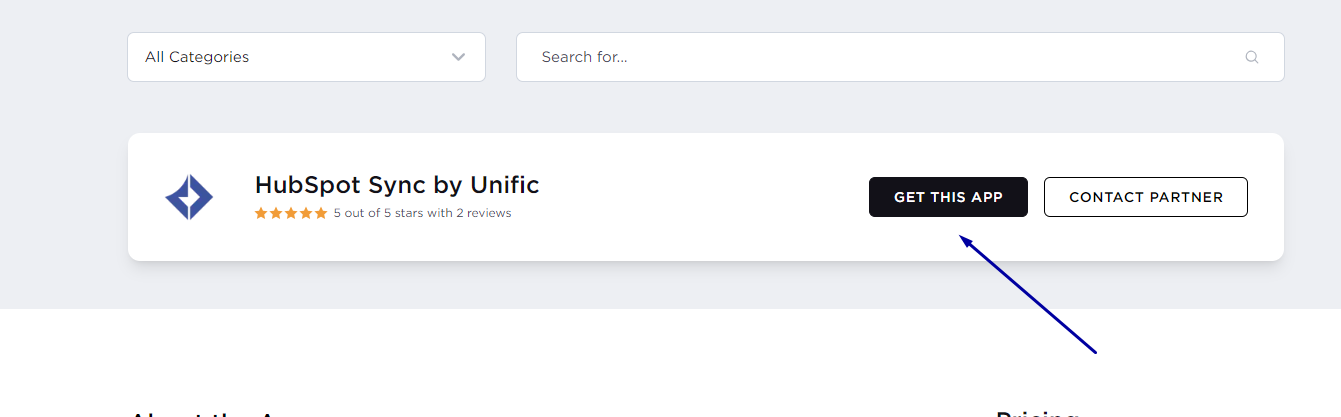Open the '5 out of 5 stars' reviews text

pyautogui.click(x=422, y=213)
